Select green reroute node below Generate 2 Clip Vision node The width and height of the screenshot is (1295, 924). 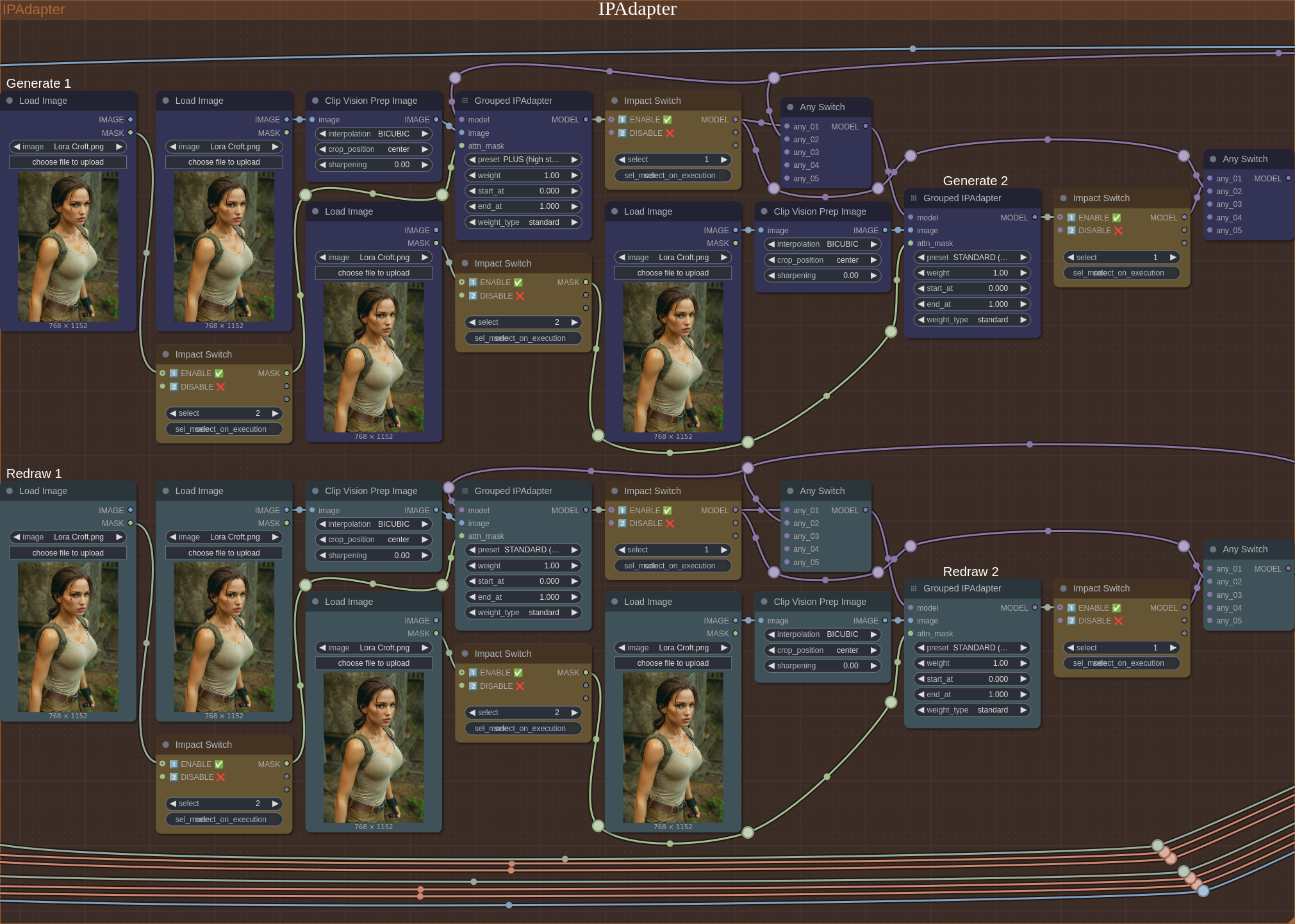[891, 331]
